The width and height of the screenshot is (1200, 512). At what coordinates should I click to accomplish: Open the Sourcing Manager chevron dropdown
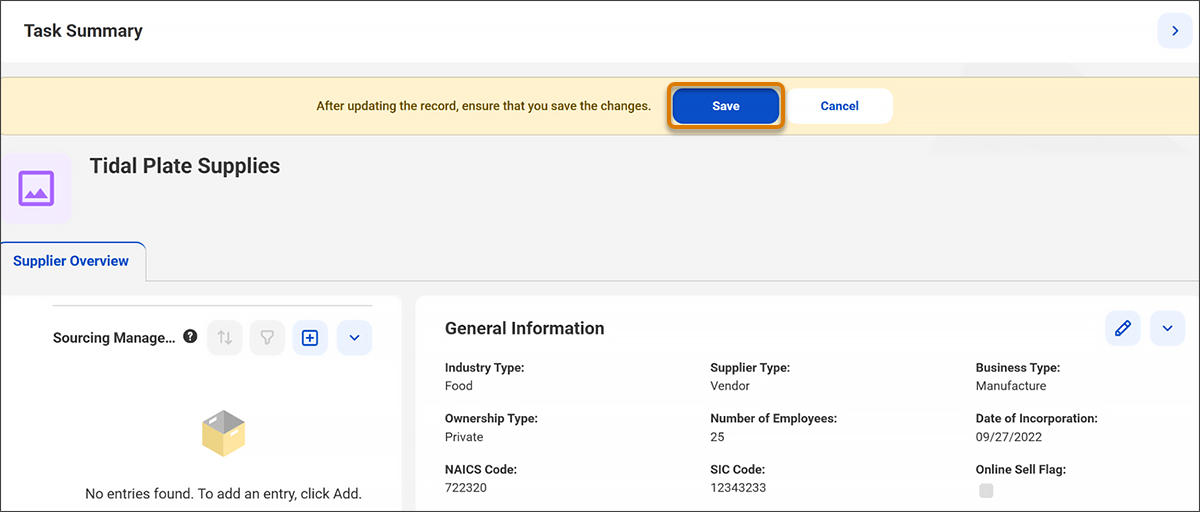pyautogui.click(x=354, y=338)
